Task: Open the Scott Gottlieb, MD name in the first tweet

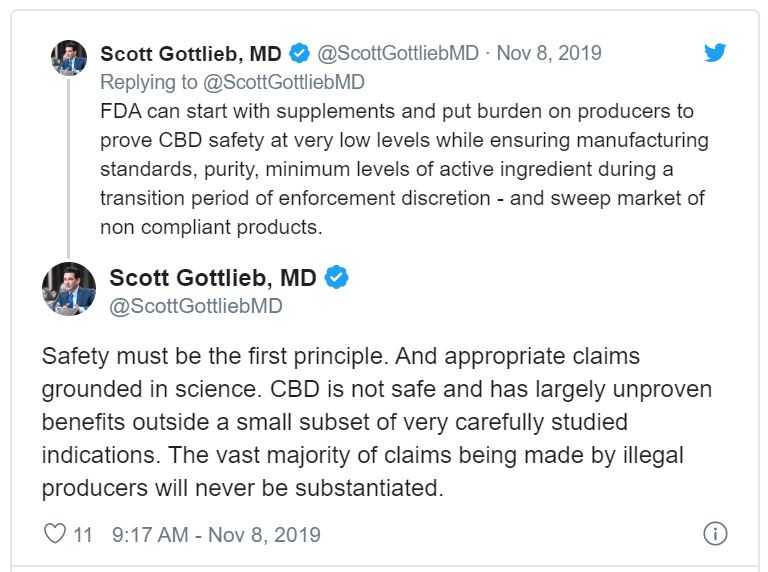Action: click(x=191, y=53)
